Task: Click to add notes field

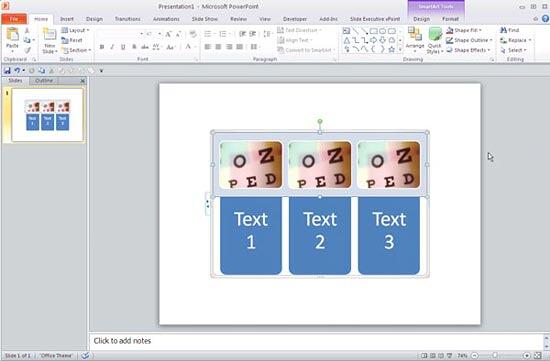Action: pos(316,341)
